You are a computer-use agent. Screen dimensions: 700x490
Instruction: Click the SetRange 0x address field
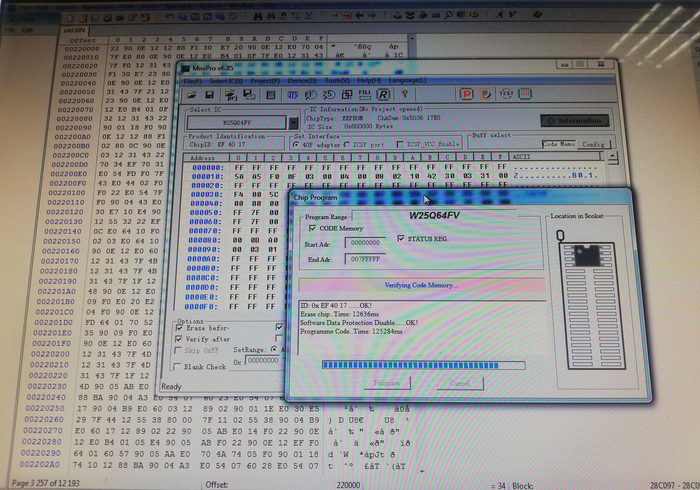[264, 361]
